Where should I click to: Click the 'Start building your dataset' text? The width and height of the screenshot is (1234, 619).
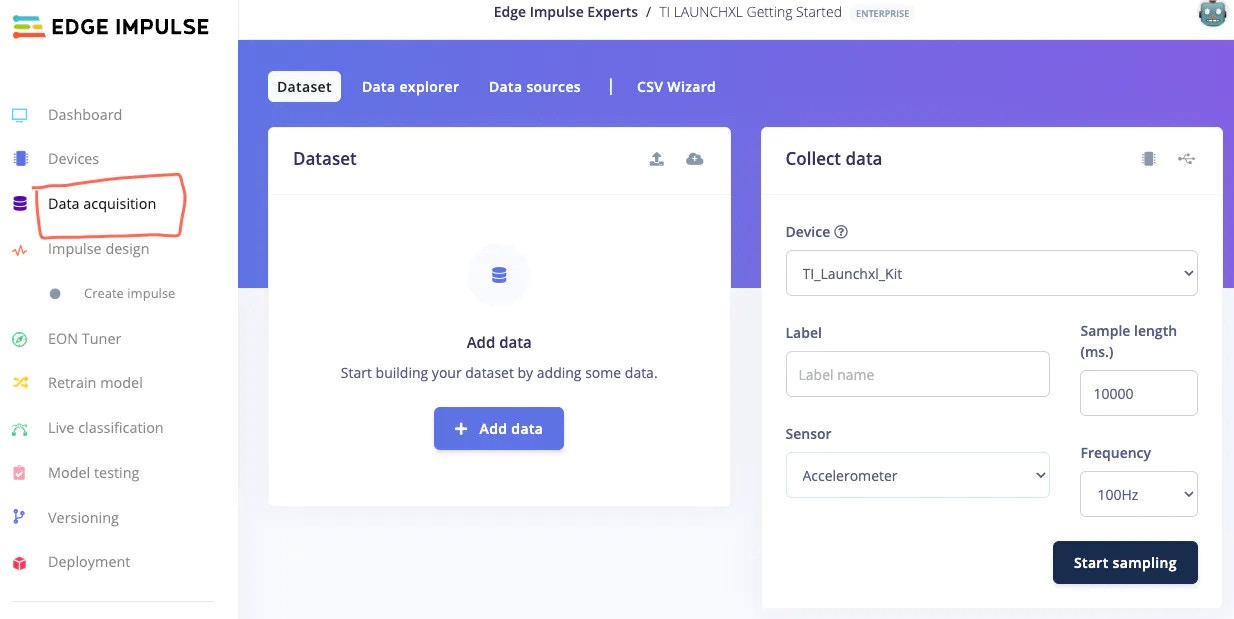499,374
